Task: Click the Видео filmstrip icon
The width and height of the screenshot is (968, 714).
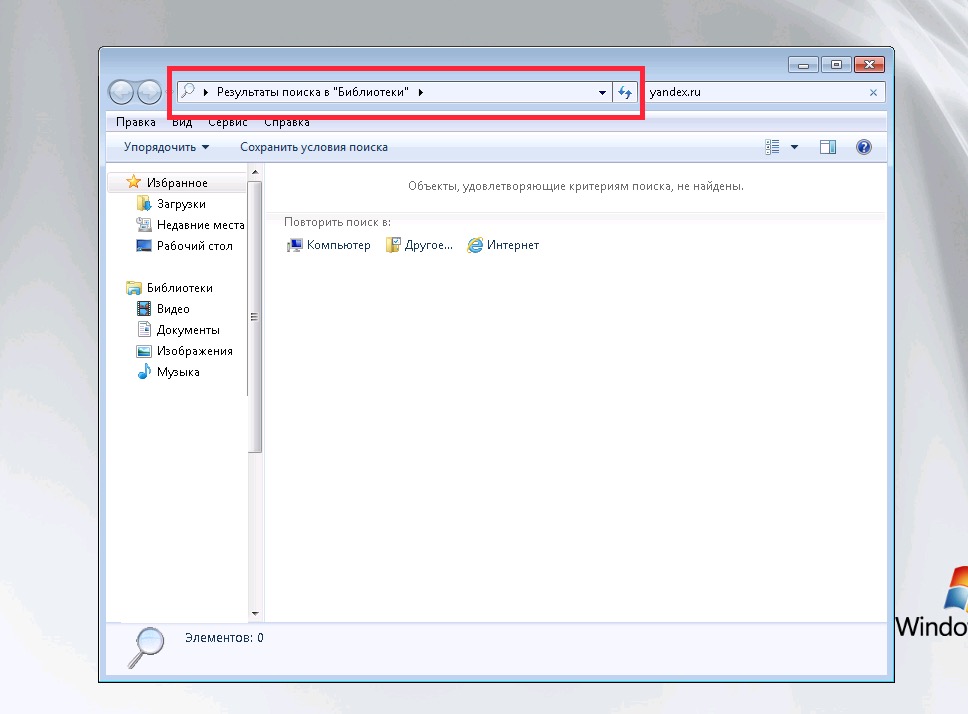Action: pyautogui.click(x=143, y=309)
